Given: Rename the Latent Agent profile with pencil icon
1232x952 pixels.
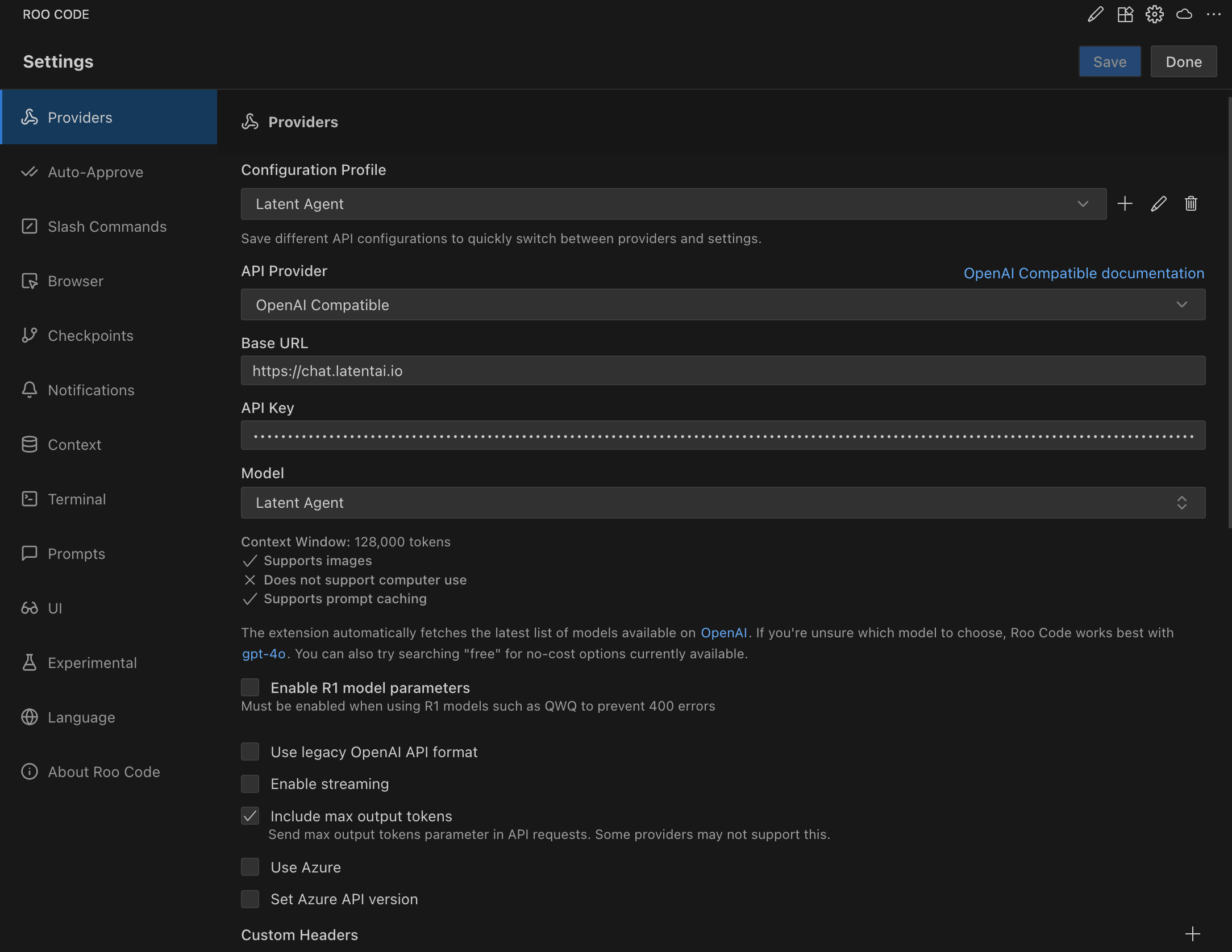Looking at the screenshot, I should [1158, 203].
